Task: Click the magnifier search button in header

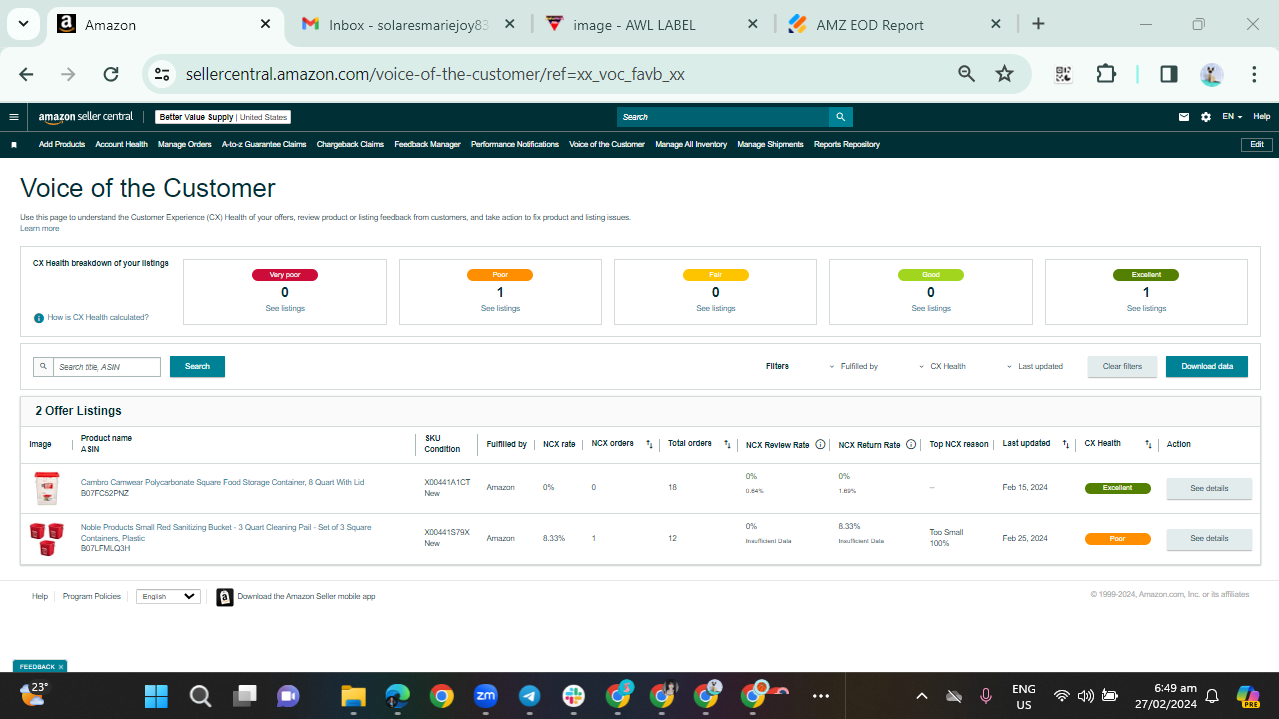Action: 842,117
